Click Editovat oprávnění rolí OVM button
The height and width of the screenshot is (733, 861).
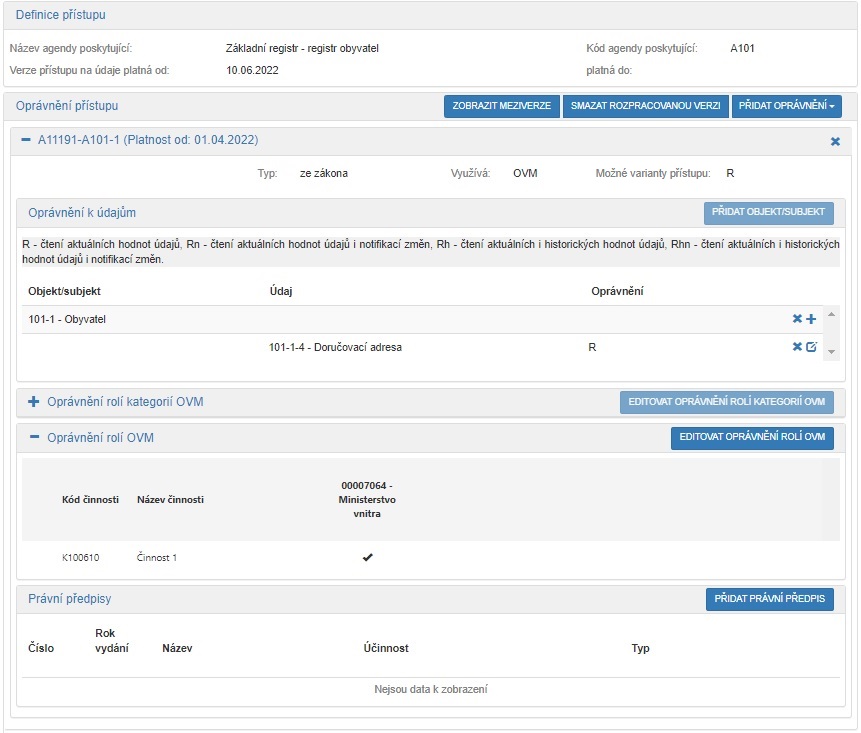coord(751,438)
